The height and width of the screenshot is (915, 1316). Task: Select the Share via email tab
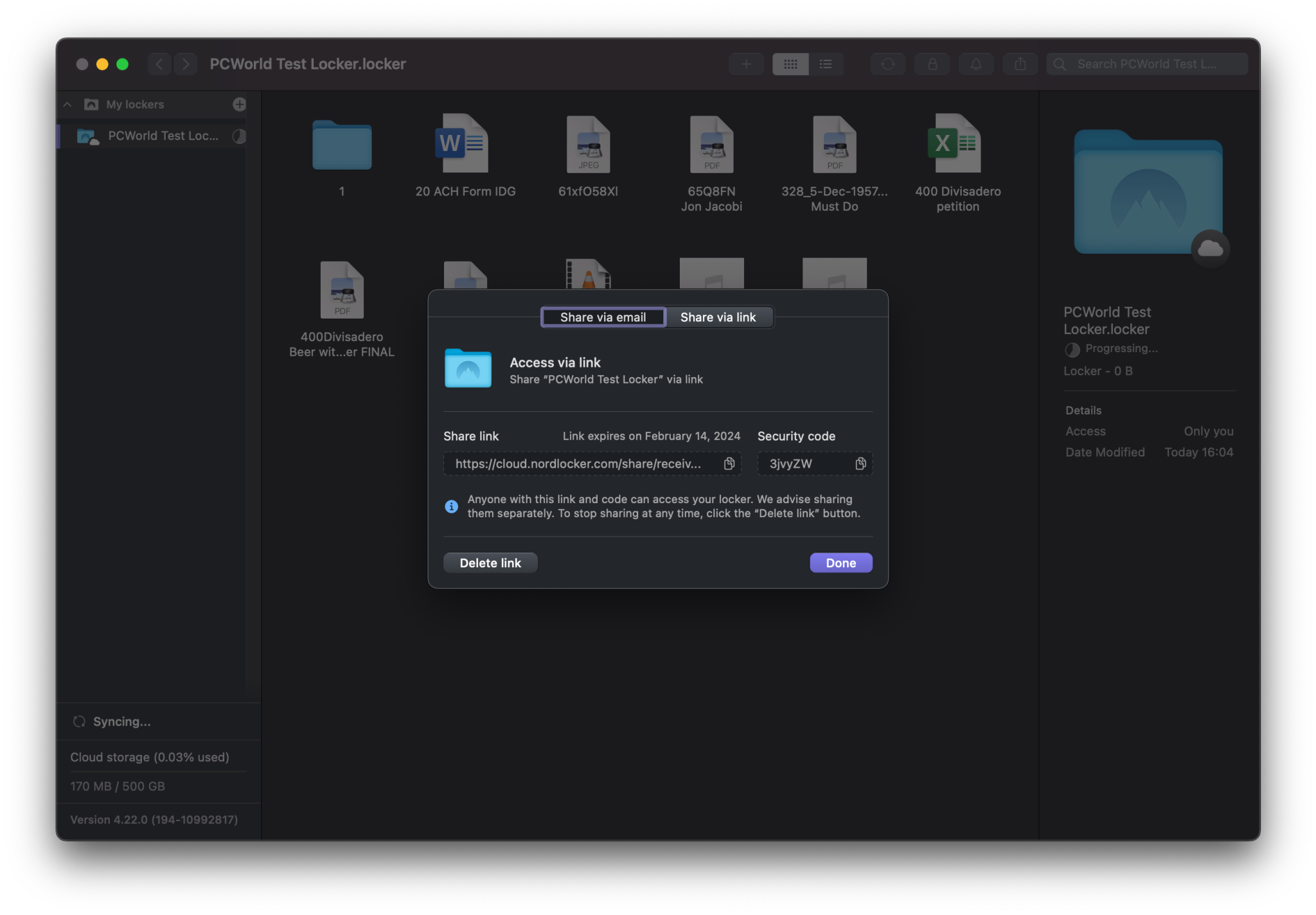[603, 317]
